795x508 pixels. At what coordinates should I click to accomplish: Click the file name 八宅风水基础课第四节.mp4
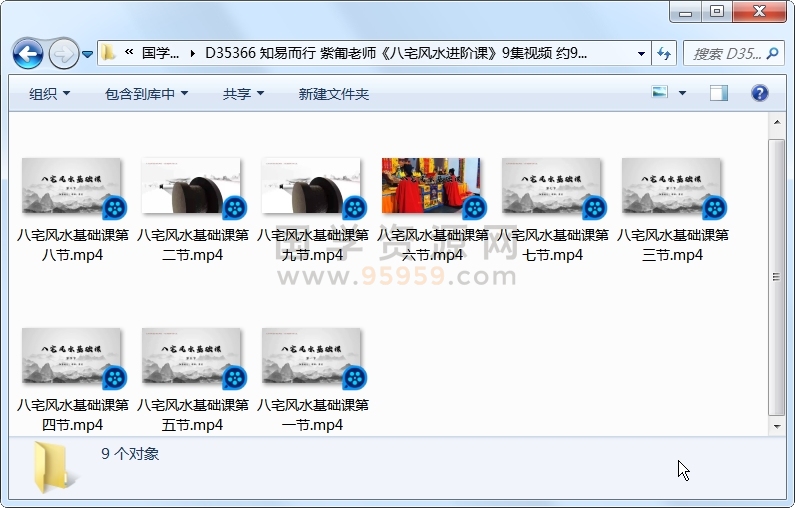73,415
